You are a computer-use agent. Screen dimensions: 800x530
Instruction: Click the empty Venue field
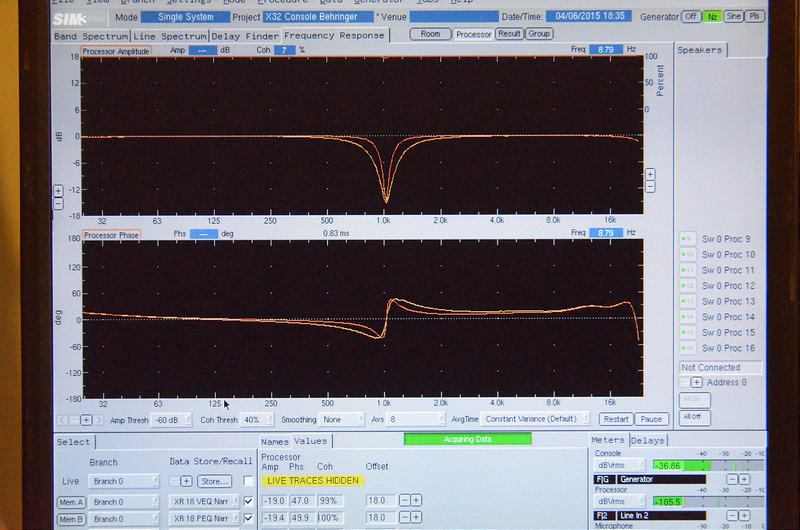(454, 16)
